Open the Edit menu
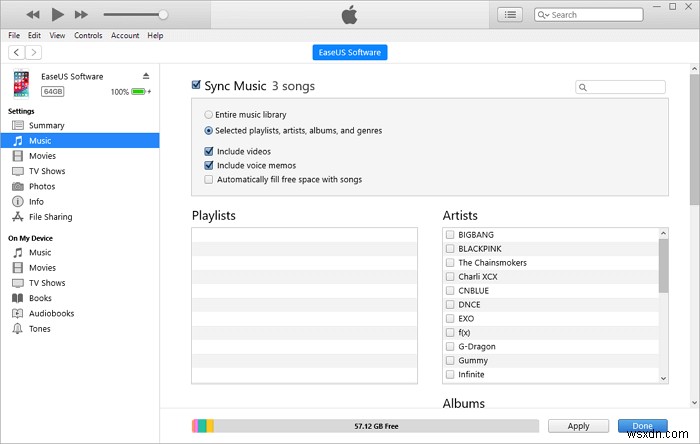Image resolution: width=700 pixels, height=444 pixels. tap(34, 35)
